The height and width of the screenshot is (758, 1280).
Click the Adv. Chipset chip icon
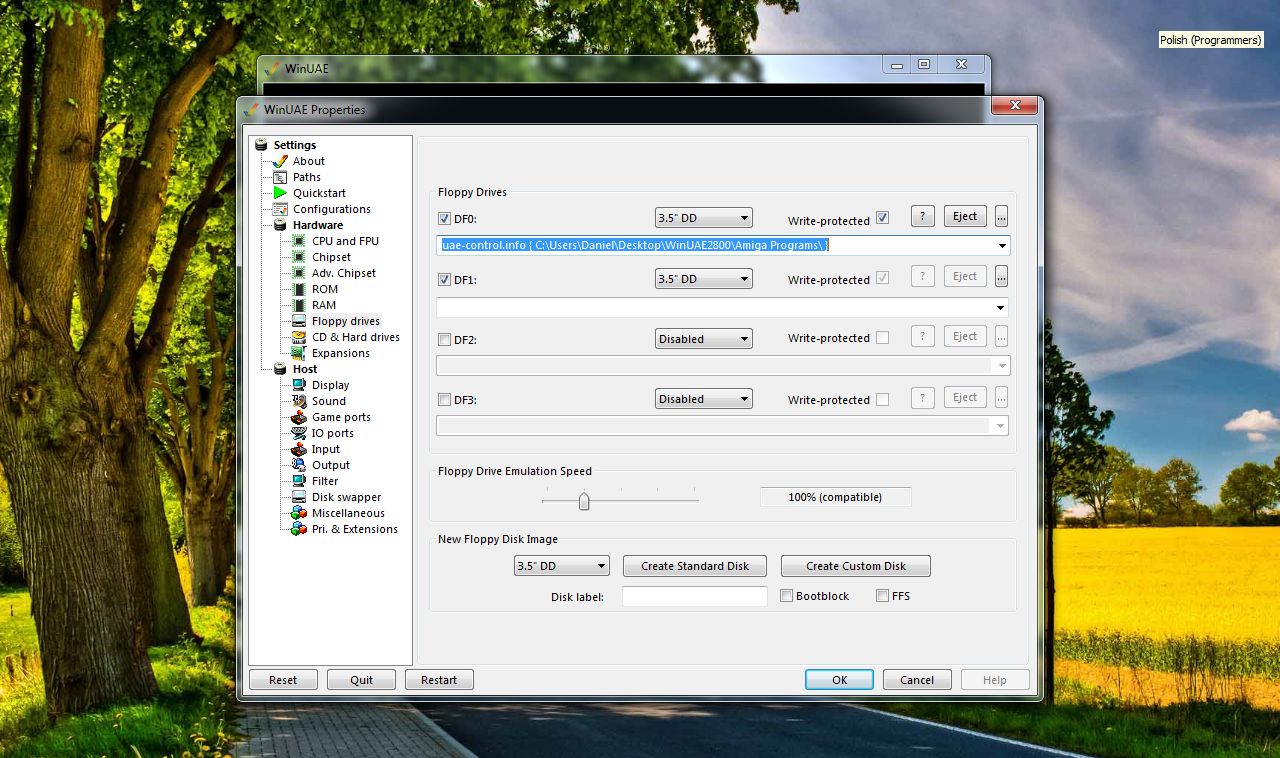(x=299, y=273)
